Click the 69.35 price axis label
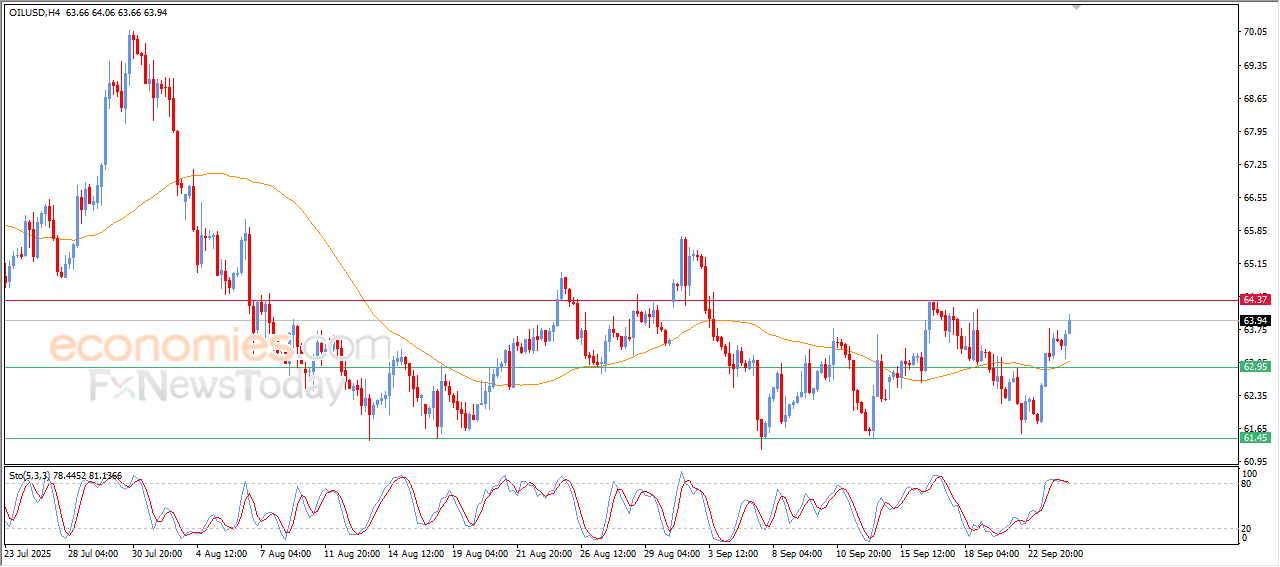Image resolution: width=1280 pixels, height=567 pixels. (1256, 65)
